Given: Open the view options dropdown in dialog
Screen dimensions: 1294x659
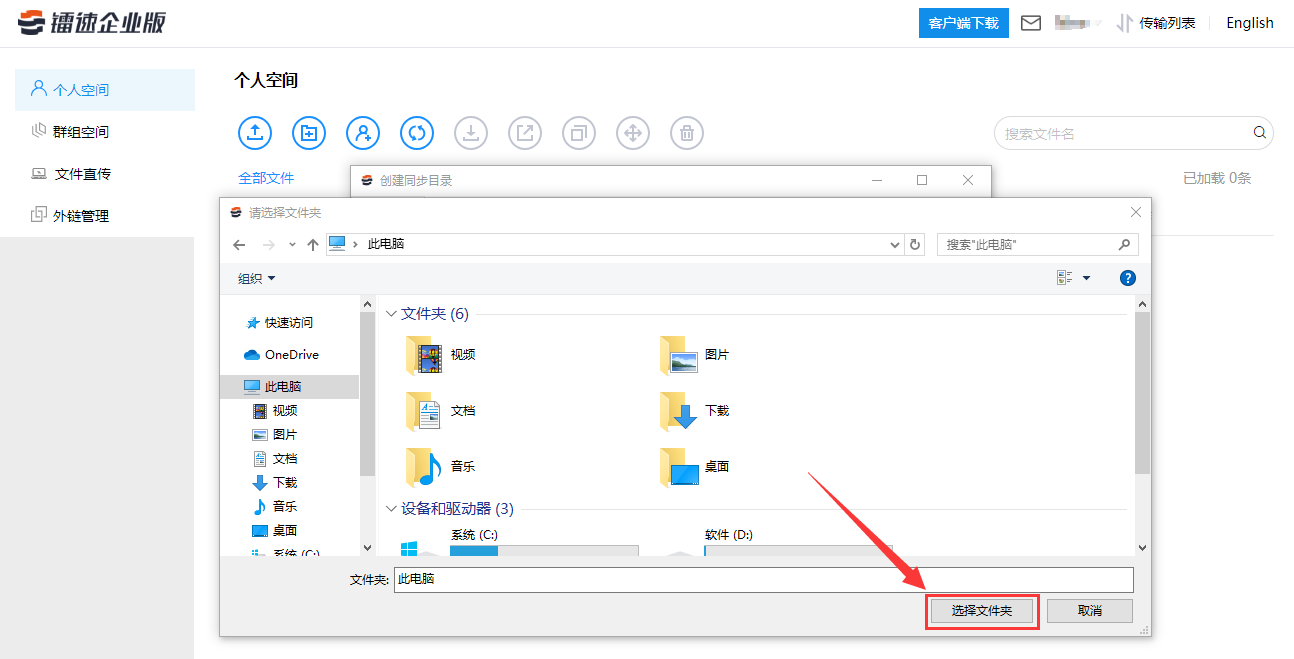Looking at the screenshot, I should click(x=1069, y=278).
